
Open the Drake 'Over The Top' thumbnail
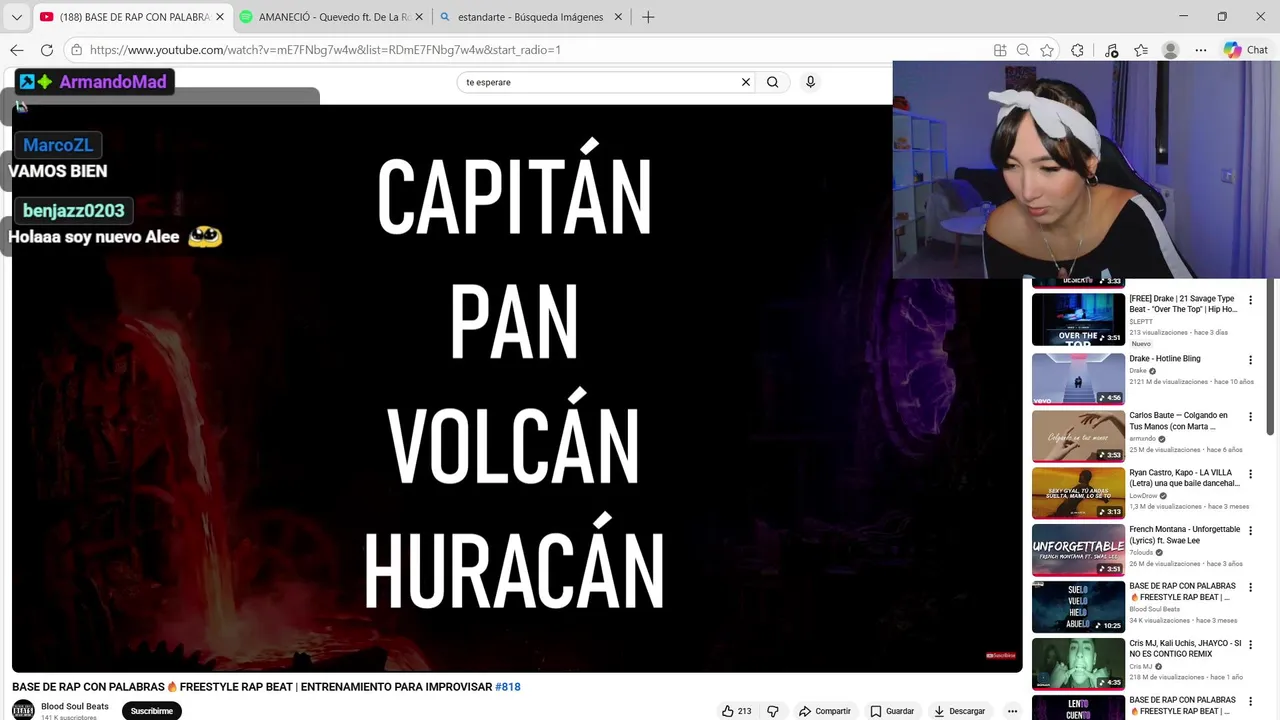coord(1078,319)
